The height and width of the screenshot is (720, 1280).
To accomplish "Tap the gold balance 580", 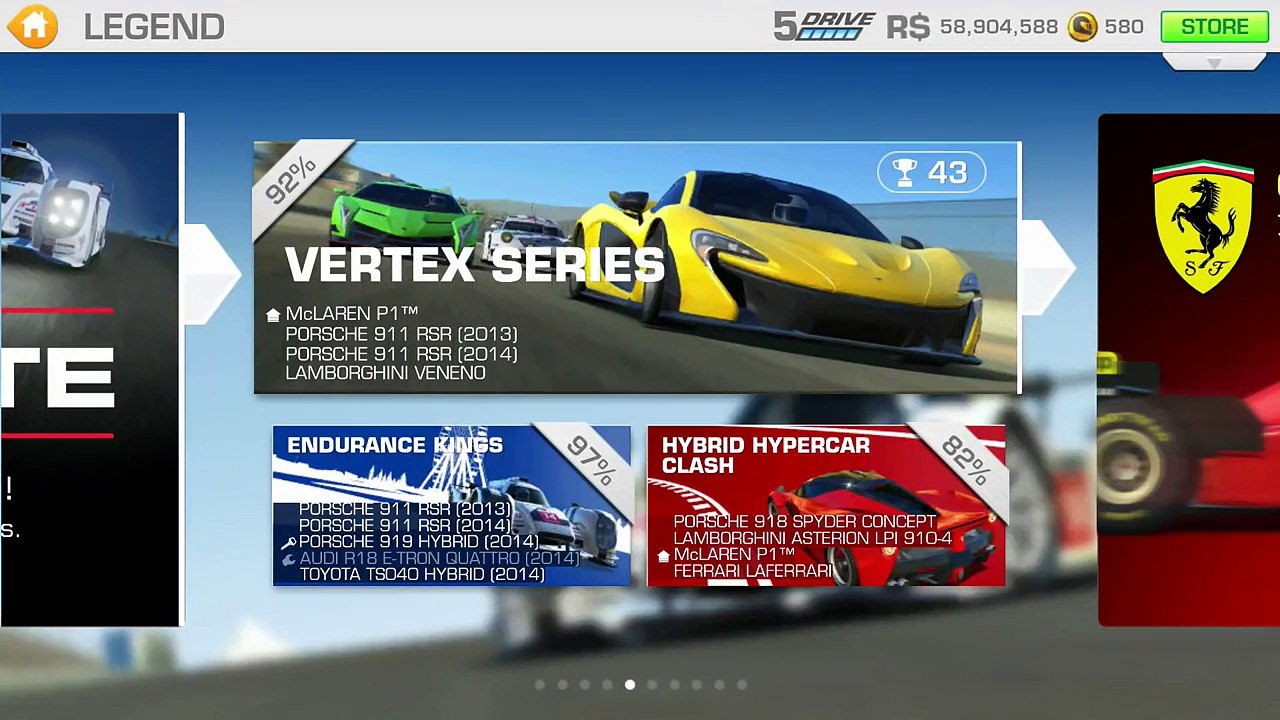I will pos(1124,27).
